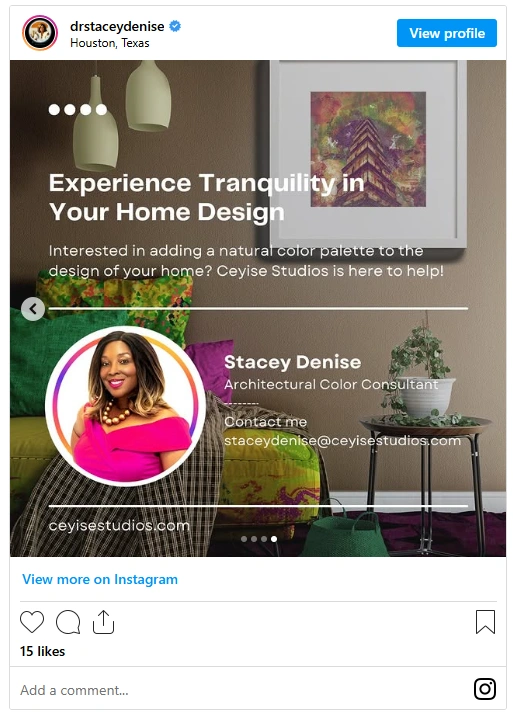Click Stacey Denise's circular portrait

click(125, 406)
